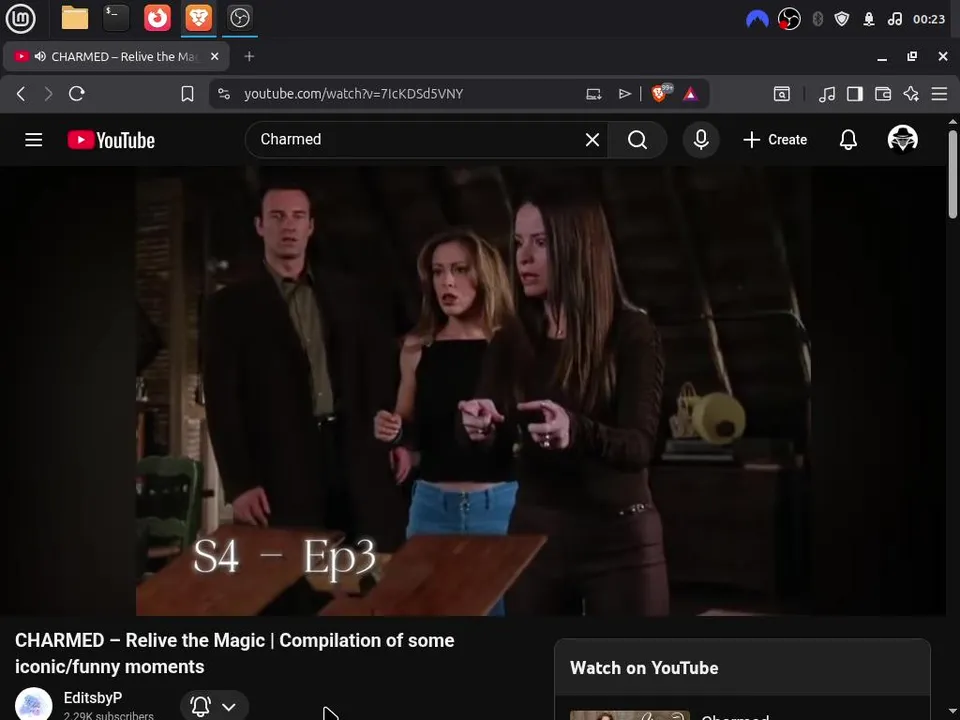Open Brave Shields lion icon

click(661, 93)
